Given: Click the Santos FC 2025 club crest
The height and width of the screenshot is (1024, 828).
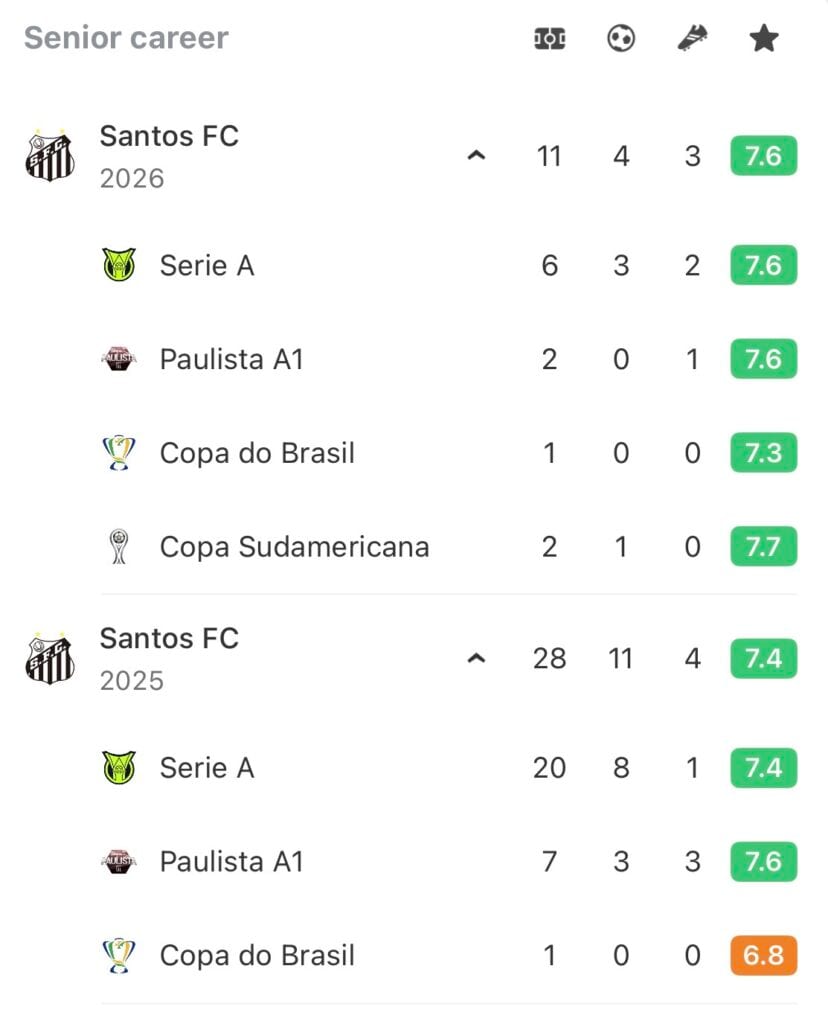Looking at the screenshot, I should [x=50, y=658].
